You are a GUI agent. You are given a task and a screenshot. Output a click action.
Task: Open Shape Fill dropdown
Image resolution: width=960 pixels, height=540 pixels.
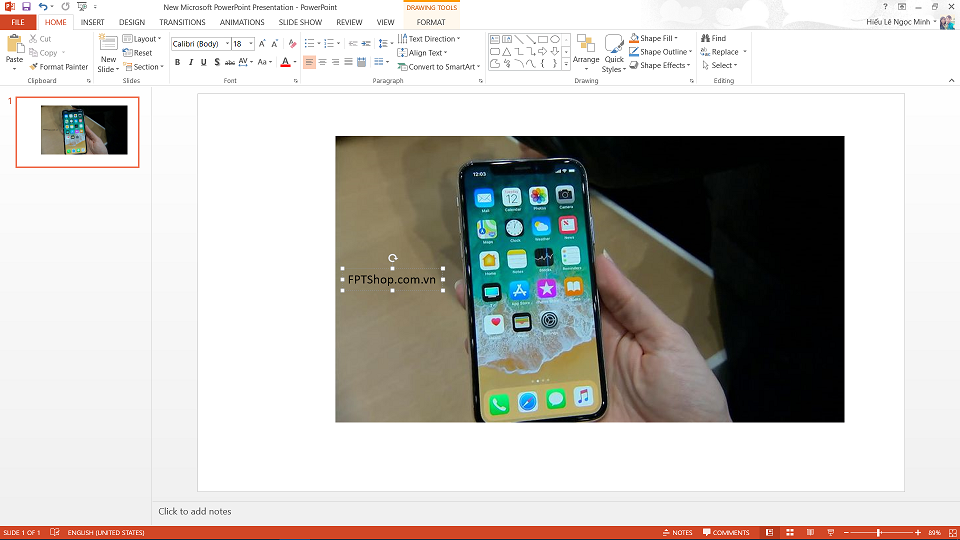pos(654,38)
